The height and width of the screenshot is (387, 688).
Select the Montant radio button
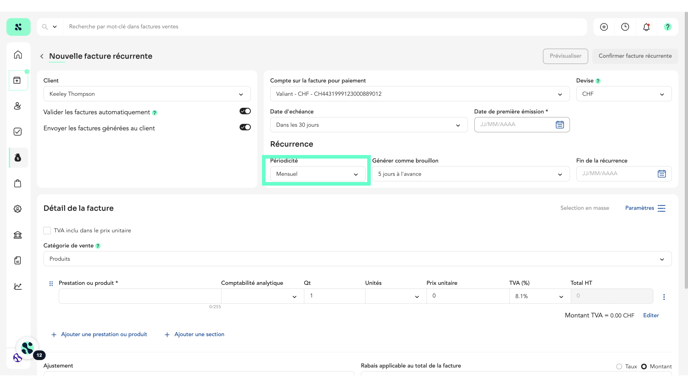point(644,366)
